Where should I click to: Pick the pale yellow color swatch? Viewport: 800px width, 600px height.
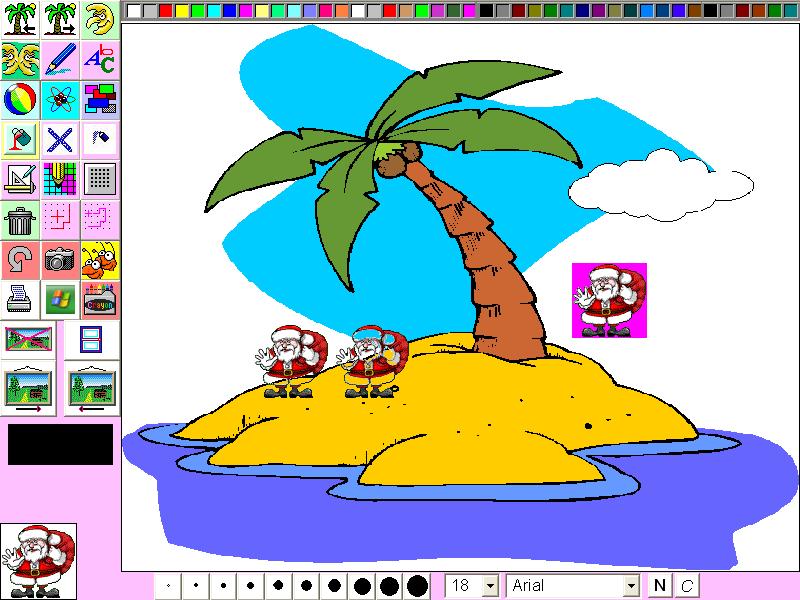pos(262,10)
